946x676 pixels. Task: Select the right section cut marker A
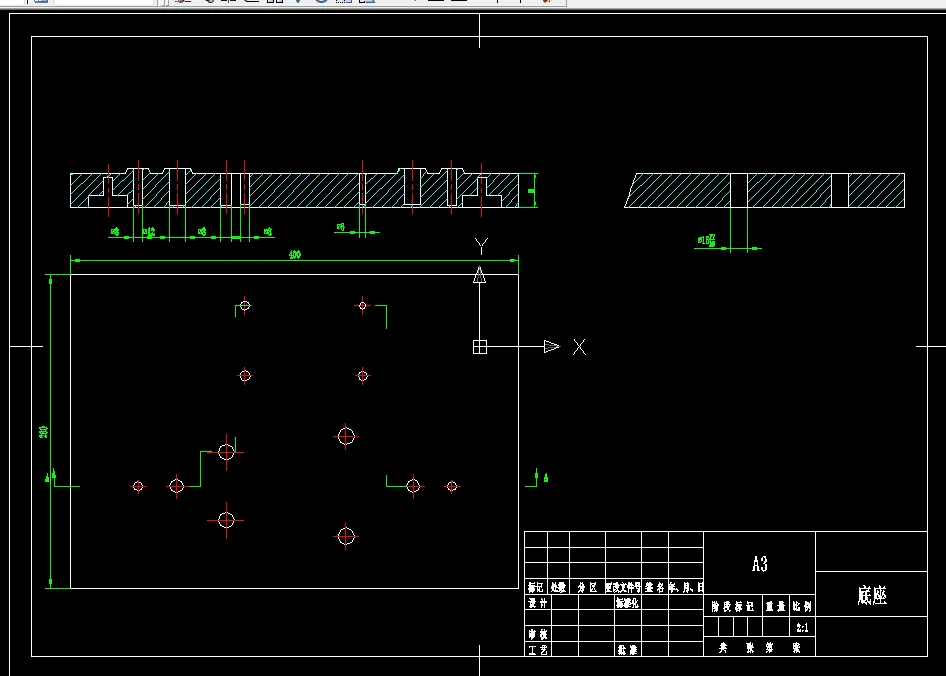tap(545, 477)
